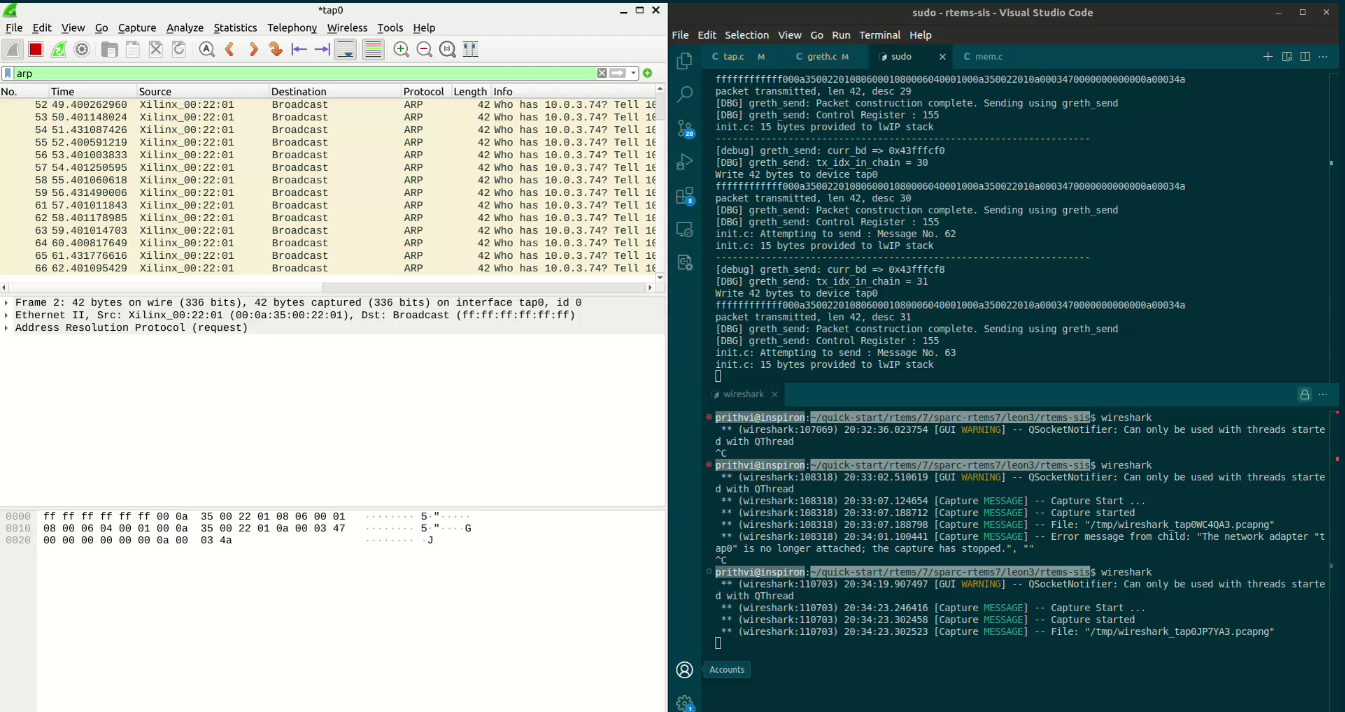
Task: Create new terminal with the plus icon
Action: click(1268, 57)
